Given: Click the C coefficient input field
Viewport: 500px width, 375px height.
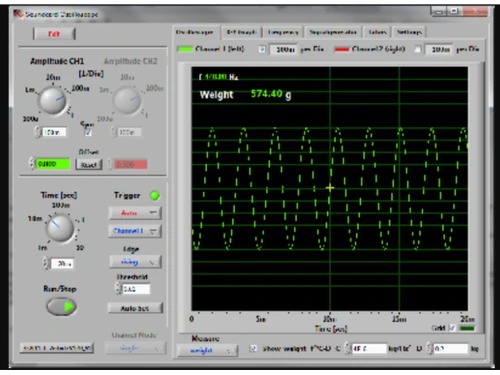Looking at the screenshot, I should (x=369, y=349).
